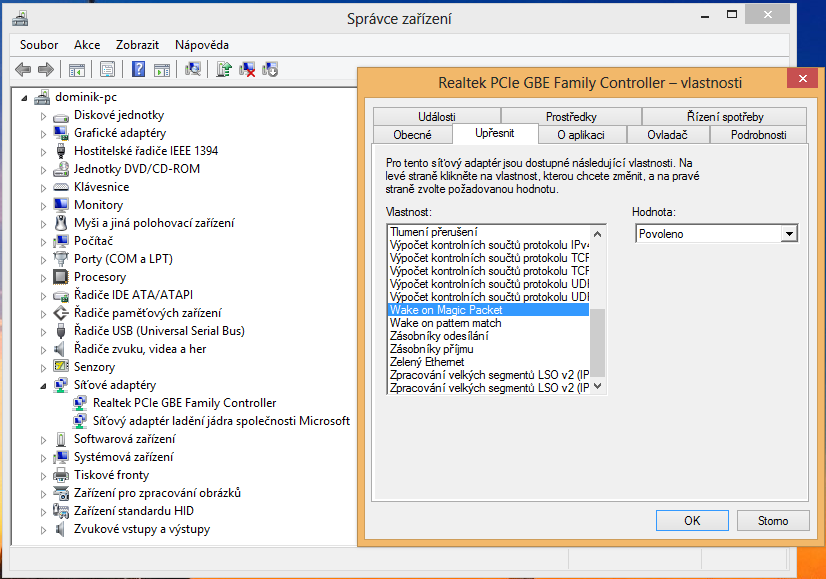Click the Porty (COM a LPT) icon
This screenshot has width=826, height=579.
click(61, 259)
